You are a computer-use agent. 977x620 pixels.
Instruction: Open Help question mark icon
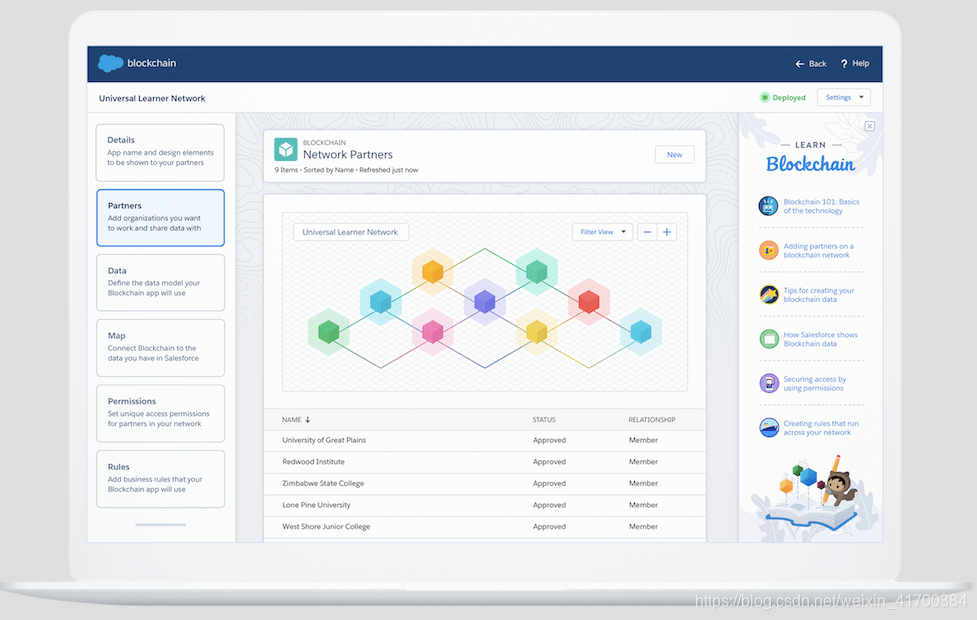click(844, 64)
